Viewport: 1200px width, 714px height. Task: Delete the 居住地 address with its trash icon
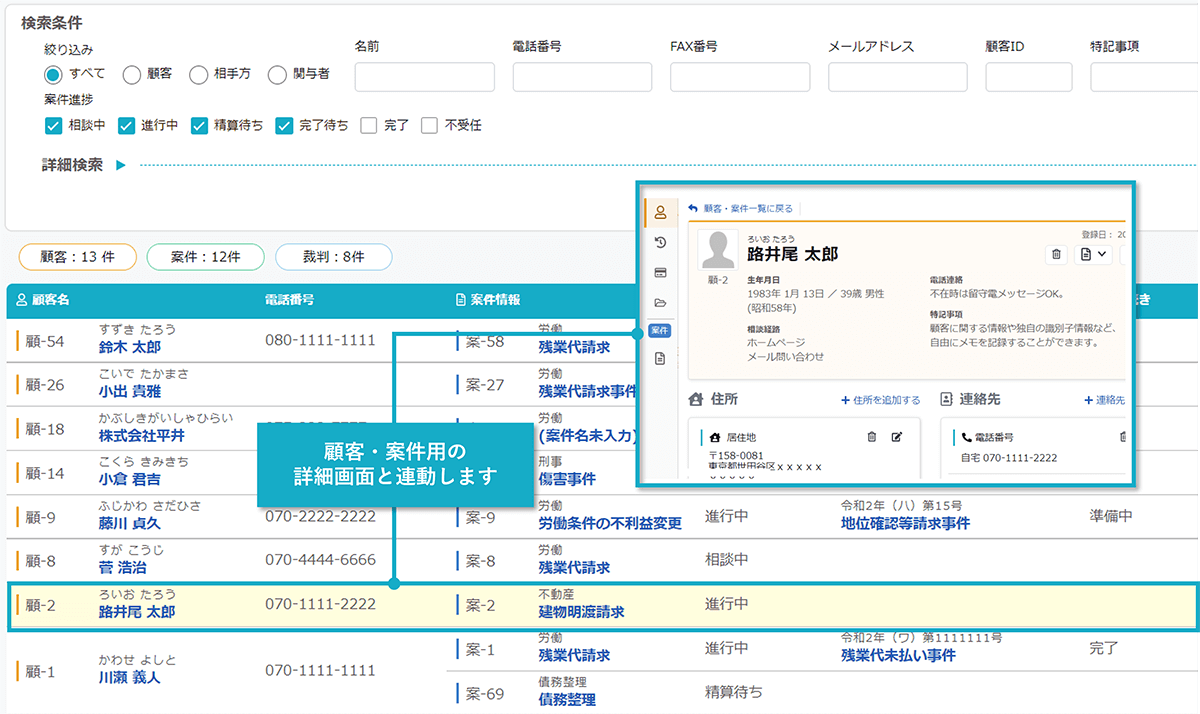click(872, 437)
